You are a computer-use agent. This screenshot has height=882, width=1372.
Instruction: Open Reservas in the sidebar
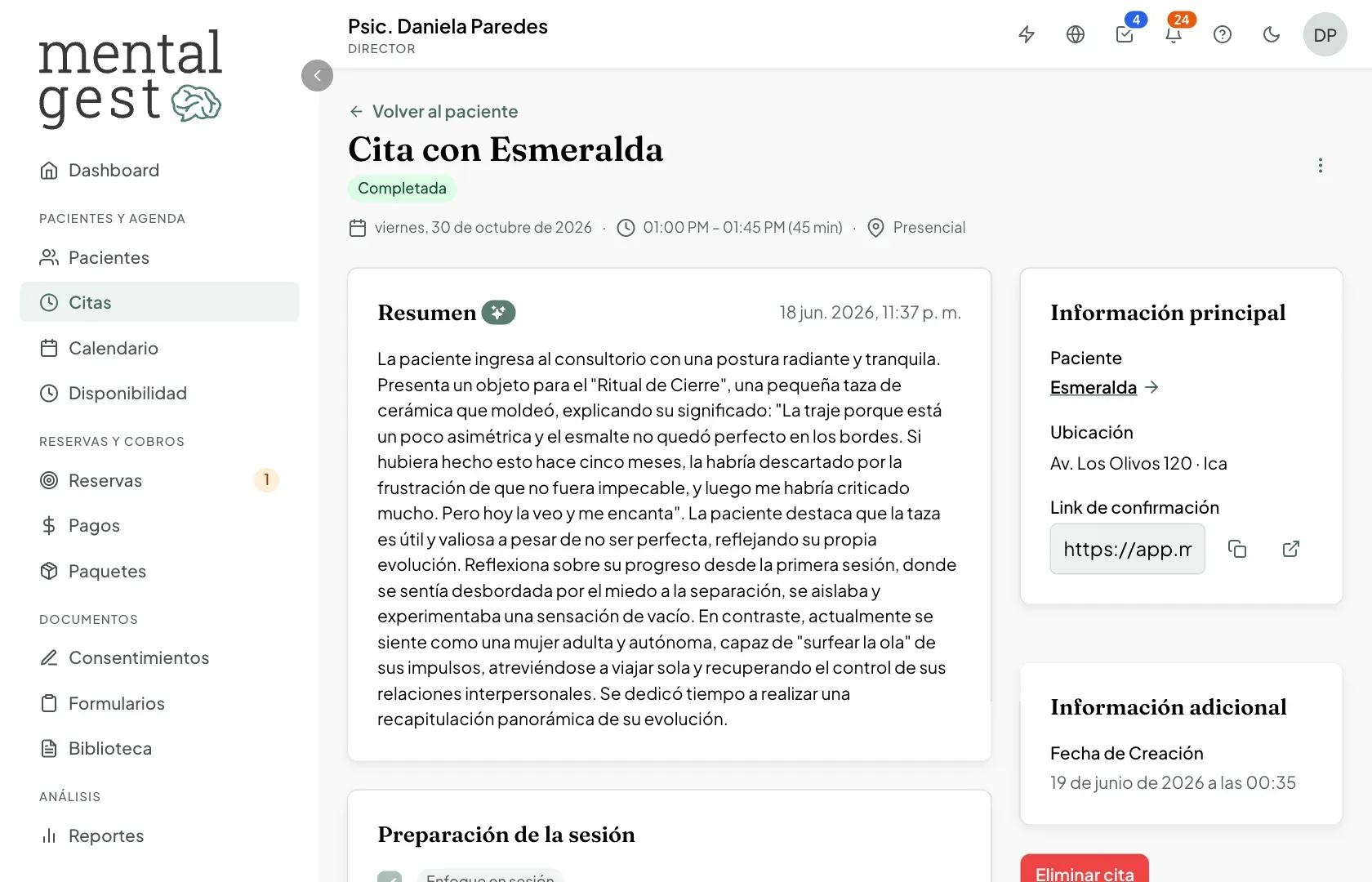[x=159, y=480]
